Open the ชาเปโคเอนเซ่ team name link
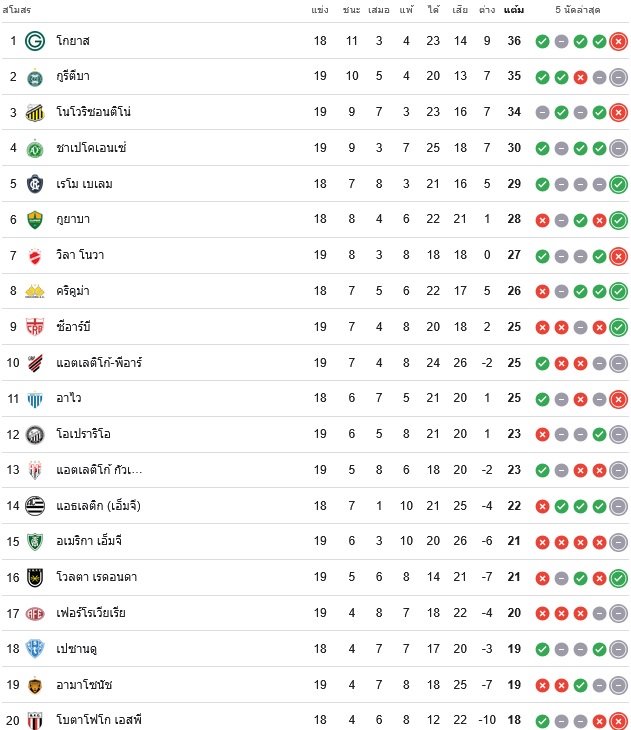The image size is (631, 730). tap(91, 148)
